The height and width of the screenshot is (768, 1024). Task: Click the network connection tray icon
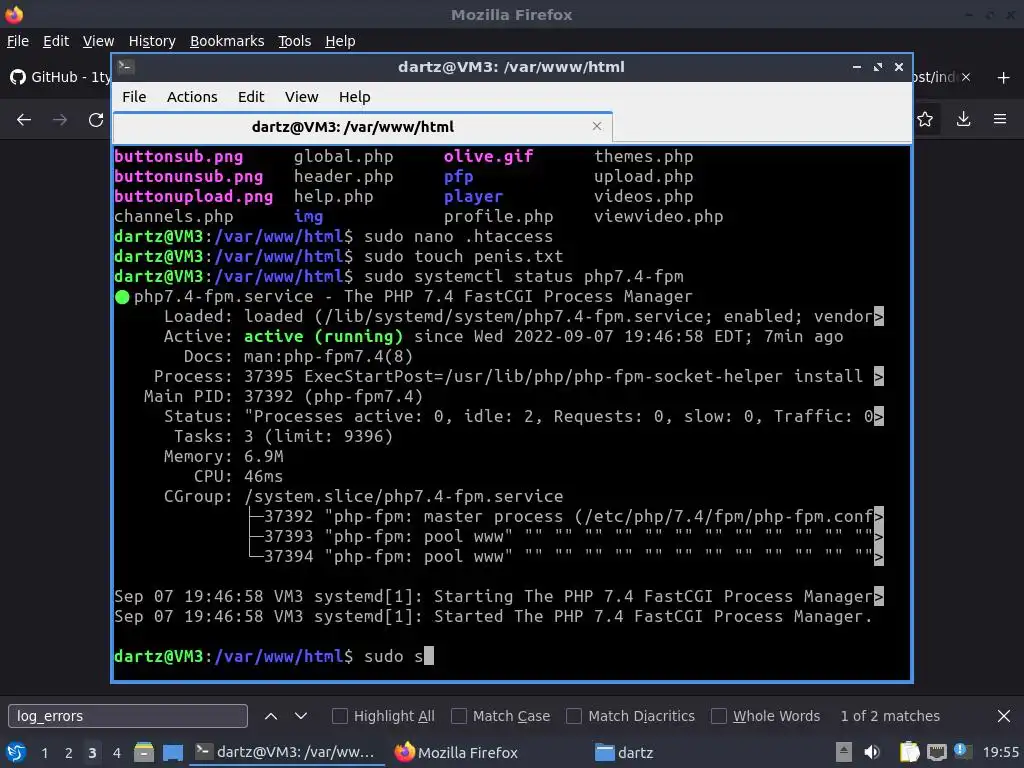point(936,752)
